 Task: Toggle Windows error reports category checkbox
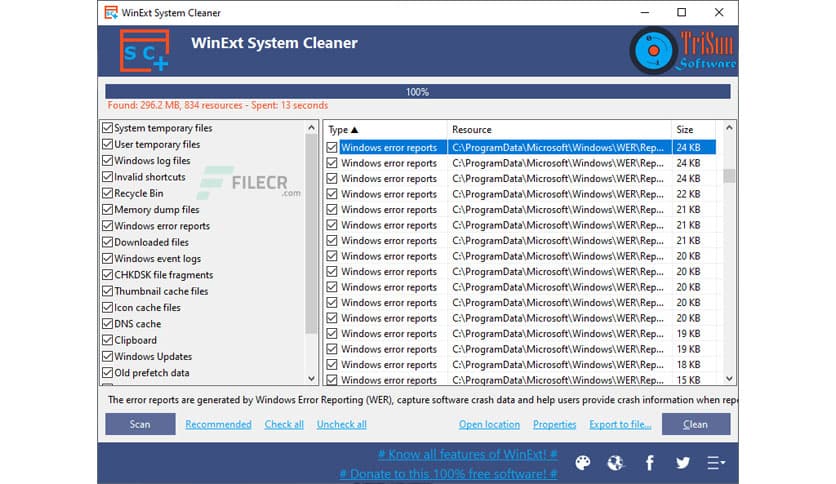point(108,226)
